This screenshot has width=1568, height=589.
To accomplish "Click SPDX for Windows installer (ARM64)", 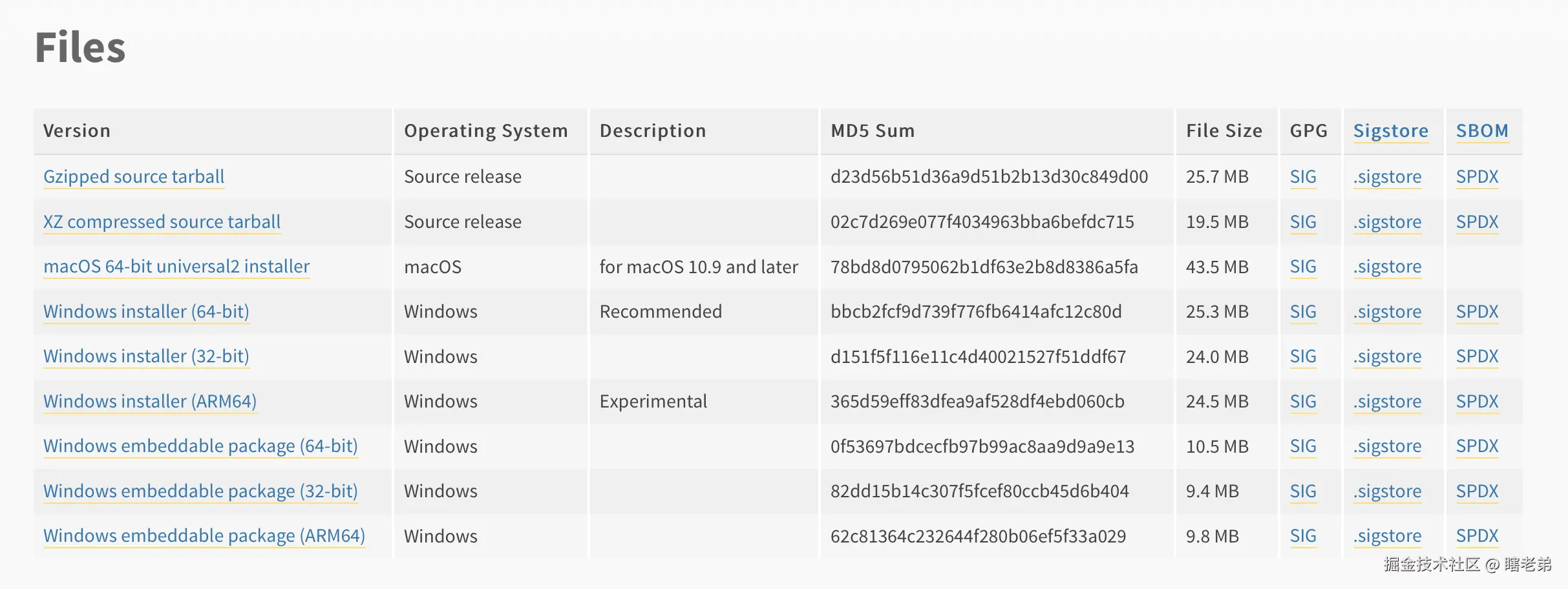I will (1477, 401).
